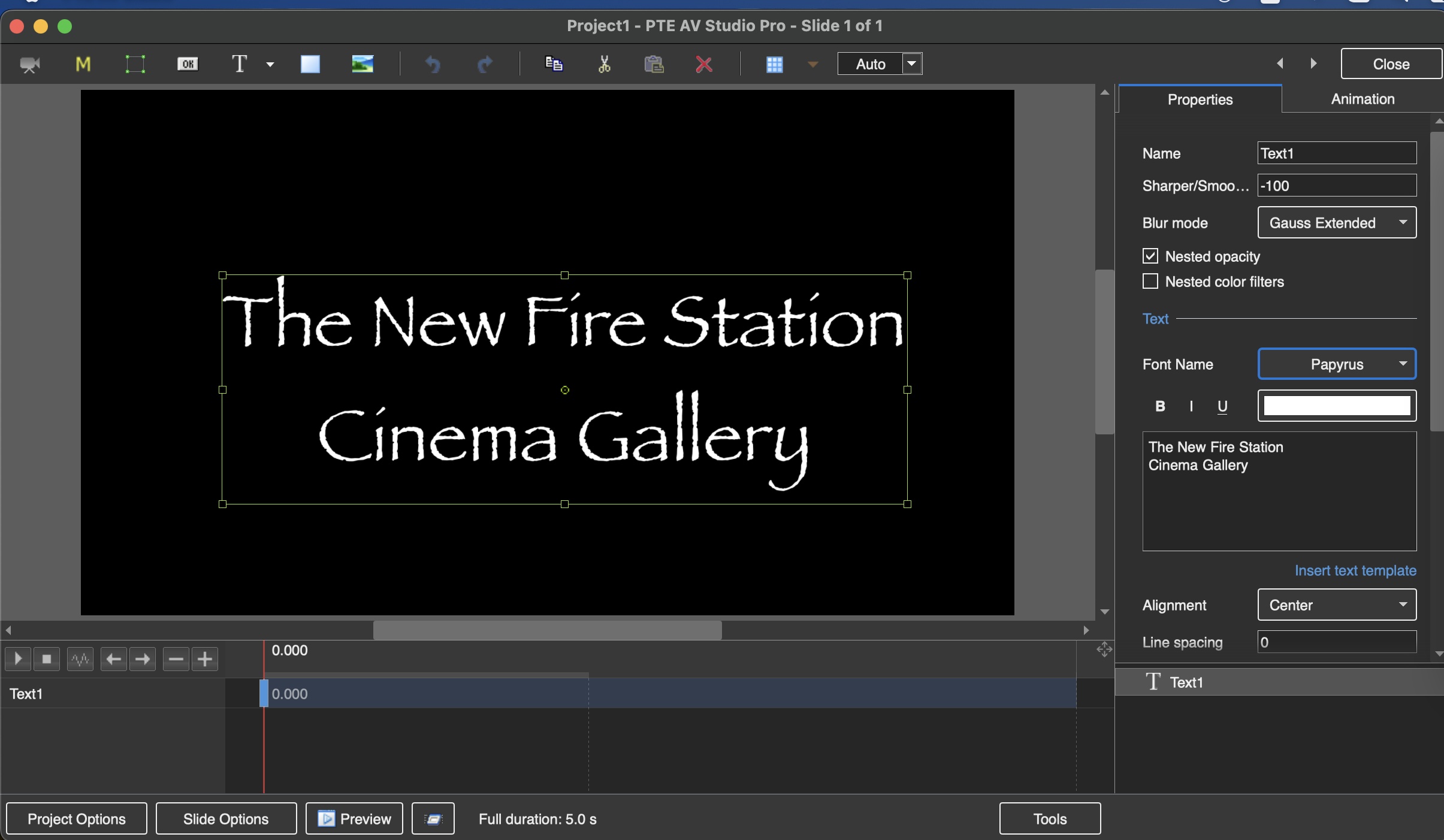
Task: Open the Papyrus font name dropdown
Action: [1337, 364]
